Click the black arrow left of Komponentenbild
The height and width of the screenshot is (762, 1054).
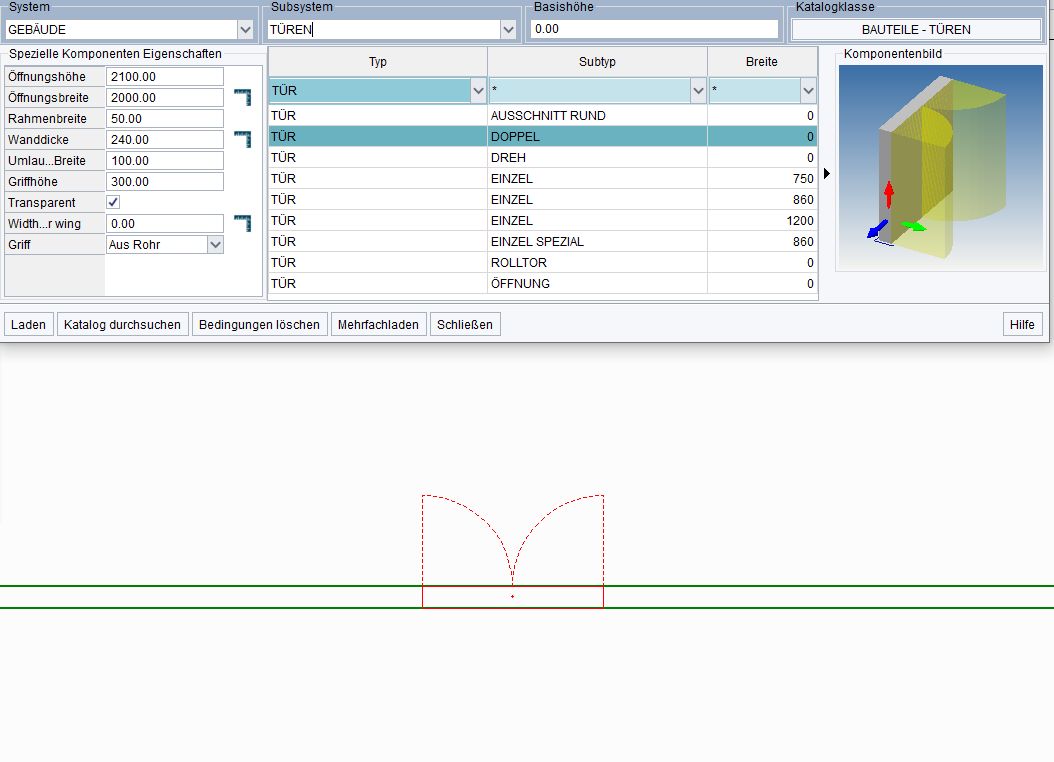click(827, 174)
